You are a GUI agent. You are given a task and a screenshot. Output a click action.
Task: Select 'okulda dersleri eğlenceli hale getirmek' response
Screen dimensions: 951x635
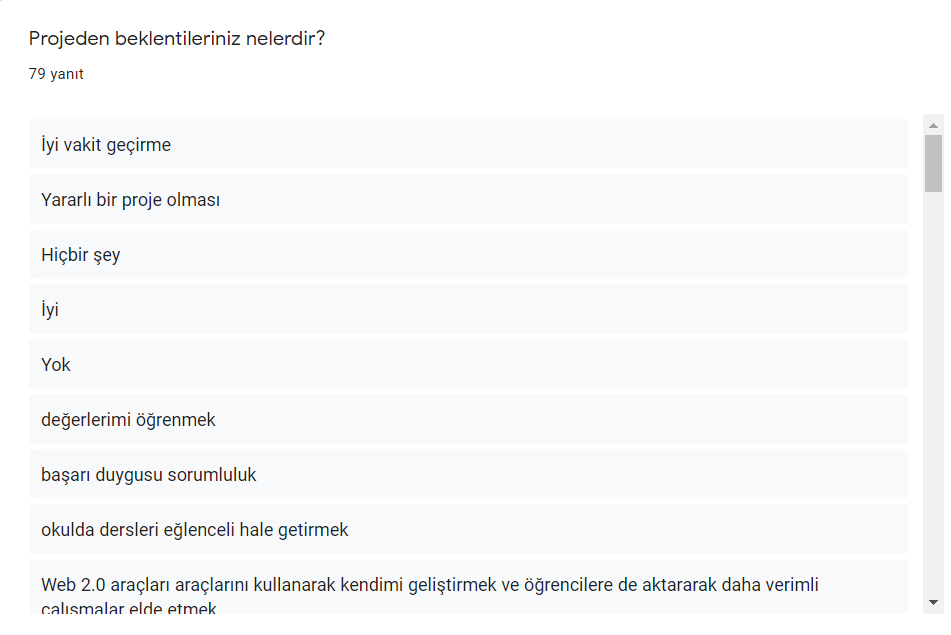coord(194,530)
